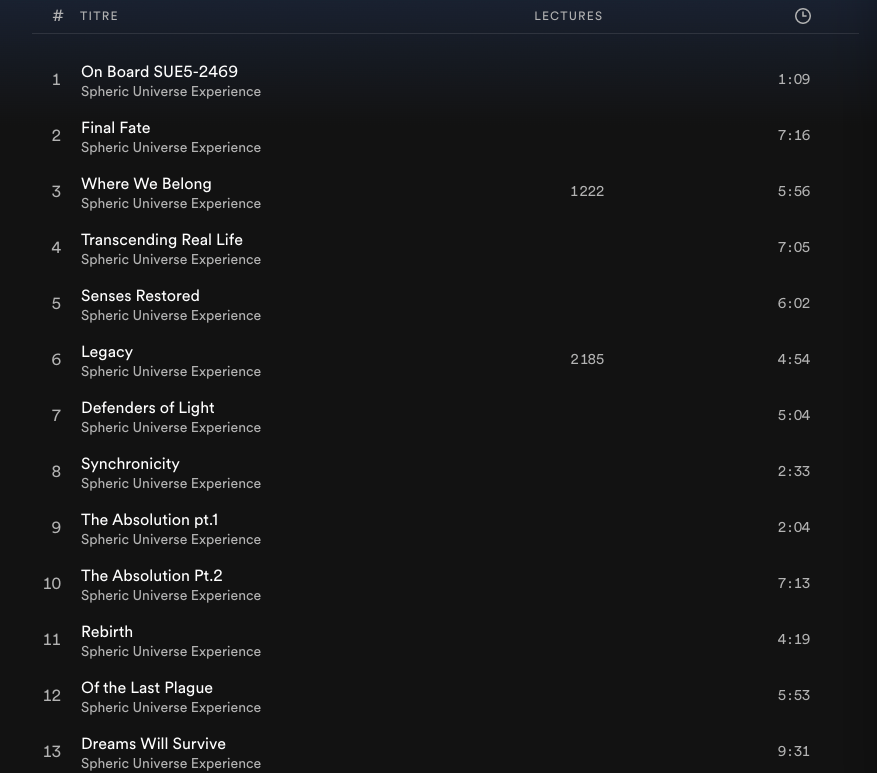This screenshot has height=773, width=877.
Task: Open artist link under Senses Restored
Action: 171,315
